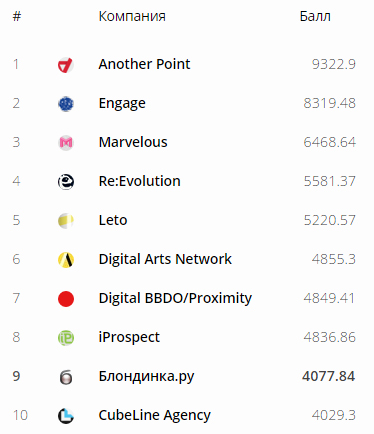Sort by the Компания column header
374x434 pixels.
point(132,16)
